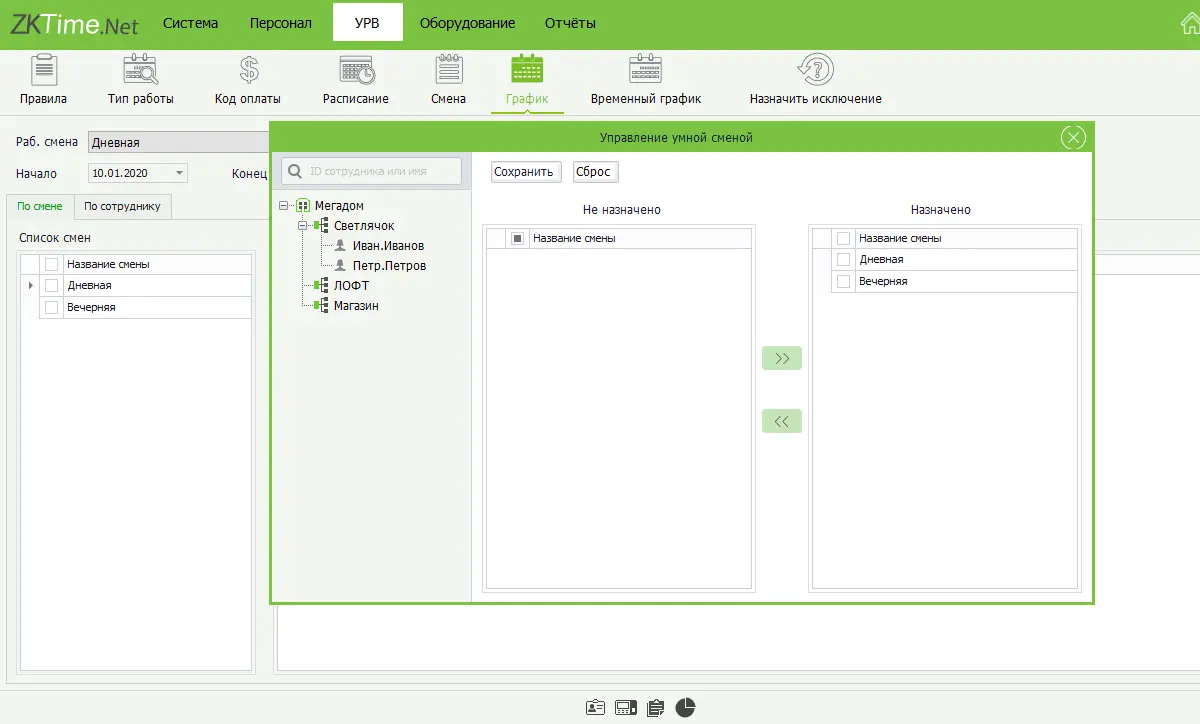1200x724 pixels.
Task: Switch to the По сотруднику tab
Action: tap(122, 206)
